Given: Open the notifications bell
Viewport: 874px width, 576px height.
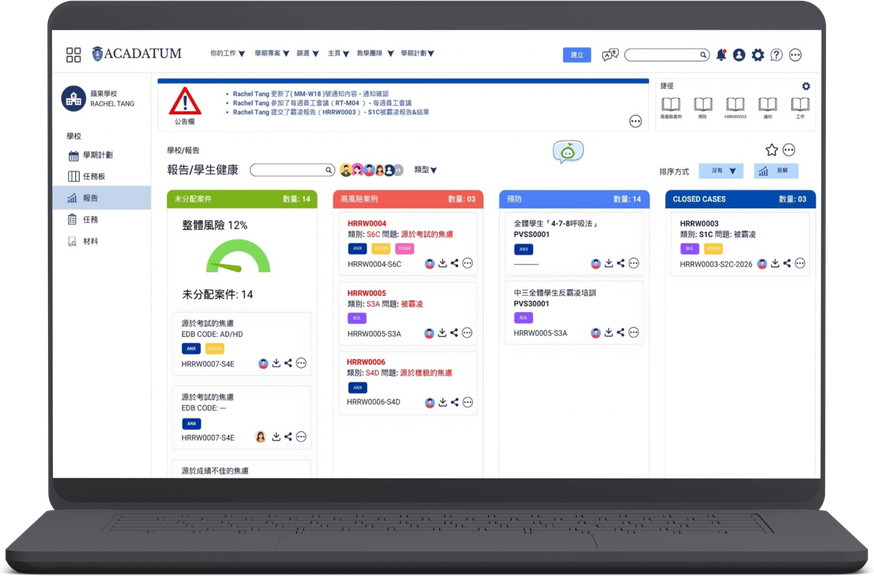Looking at the screenshot, I should click(721, 55).
